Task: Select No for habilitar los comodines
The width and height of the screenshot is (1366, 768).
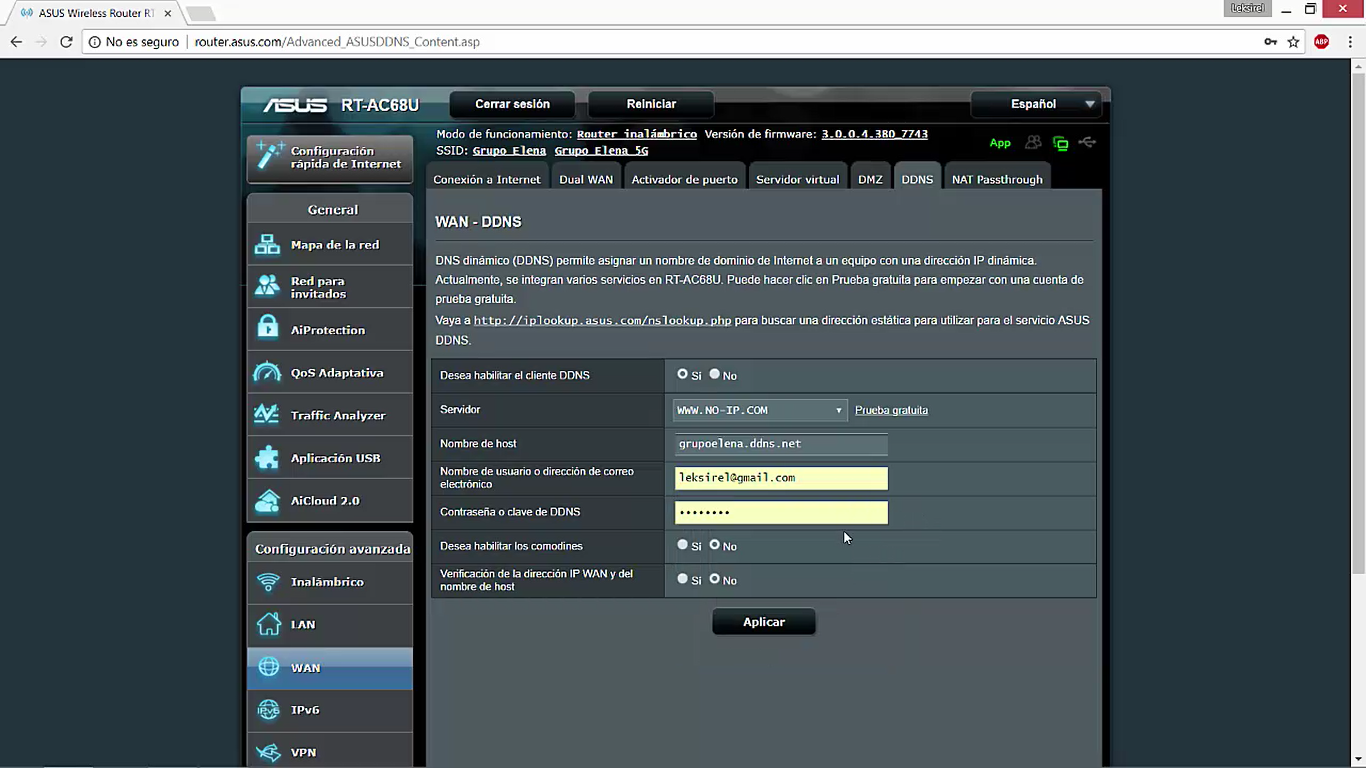Action: coord(714,545)
